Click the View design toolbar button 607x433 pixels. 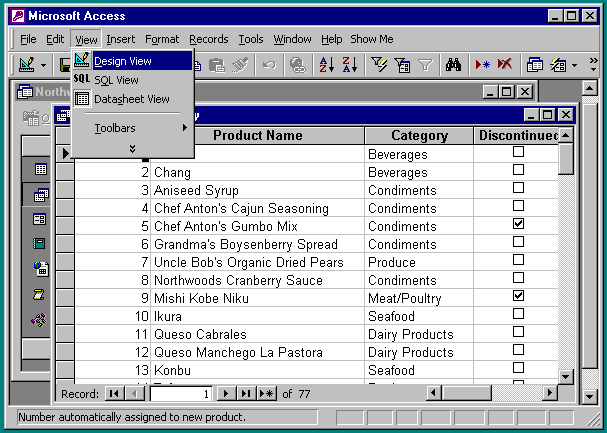point(27,65)
